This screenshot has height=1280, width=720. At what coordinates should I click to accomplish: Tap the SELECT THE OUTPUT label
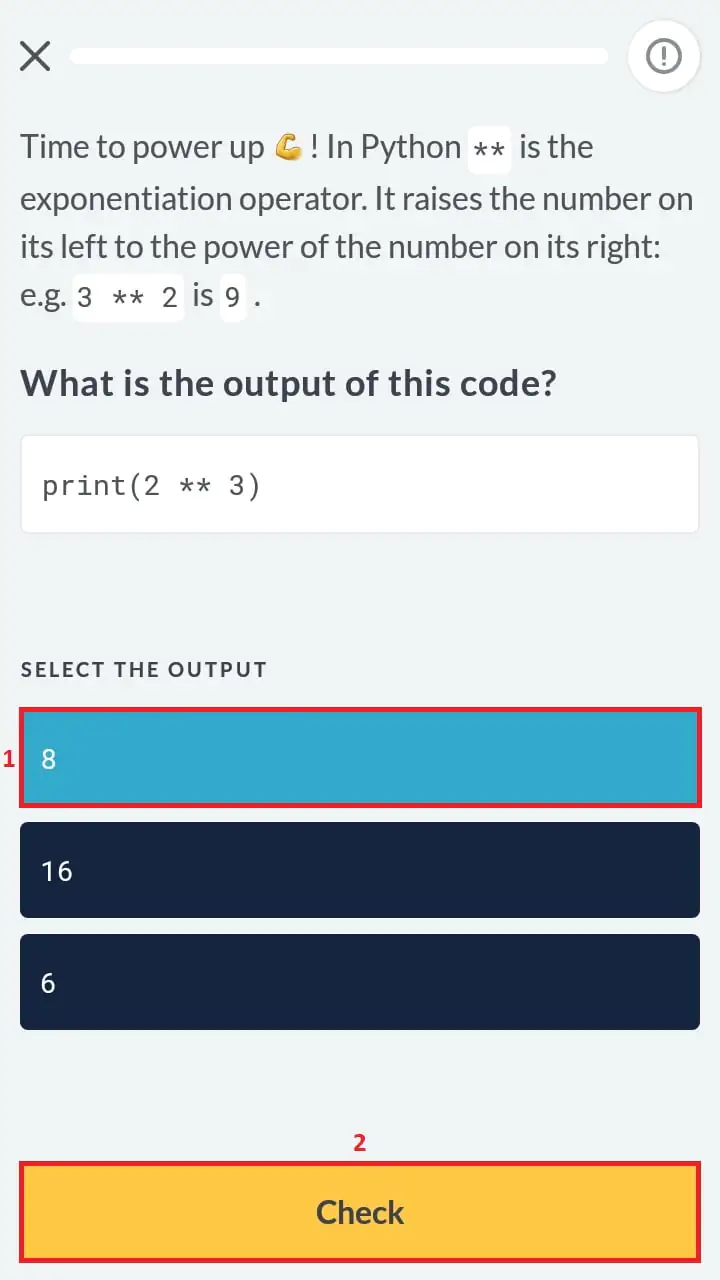[144, 670]
